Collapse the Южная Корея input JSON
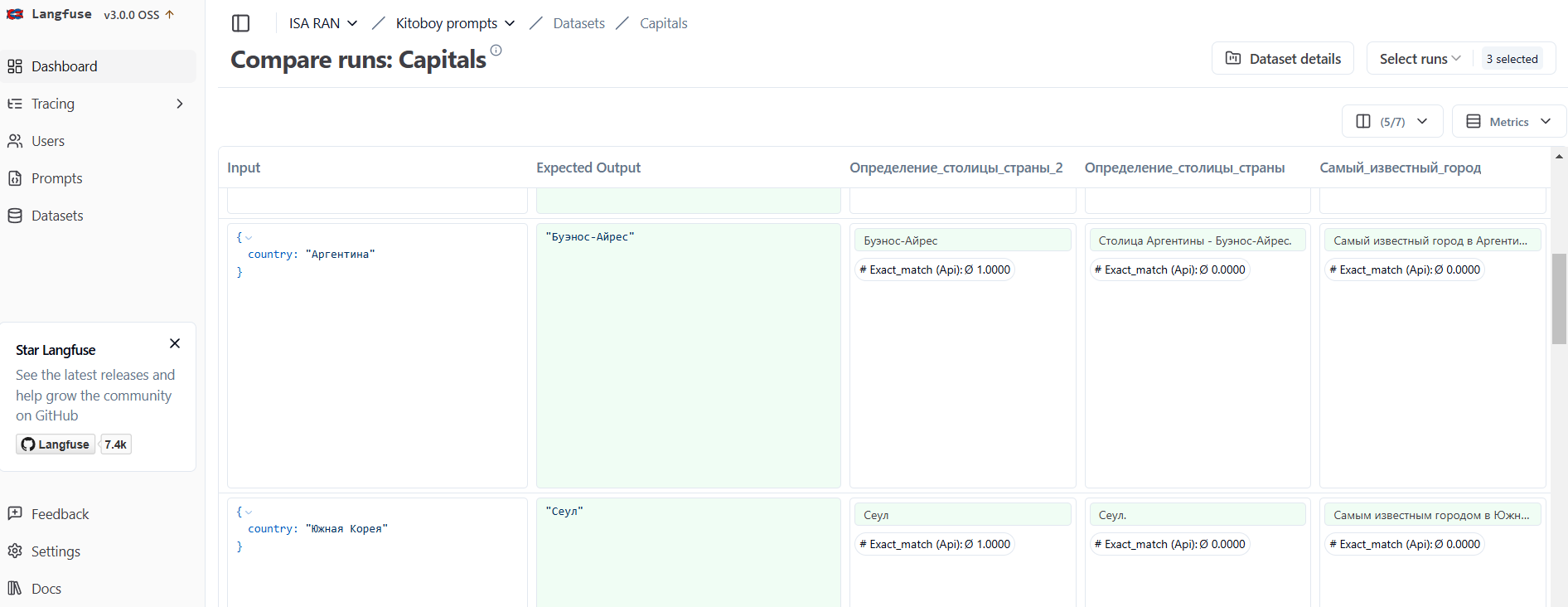 [x=249, y=512]
